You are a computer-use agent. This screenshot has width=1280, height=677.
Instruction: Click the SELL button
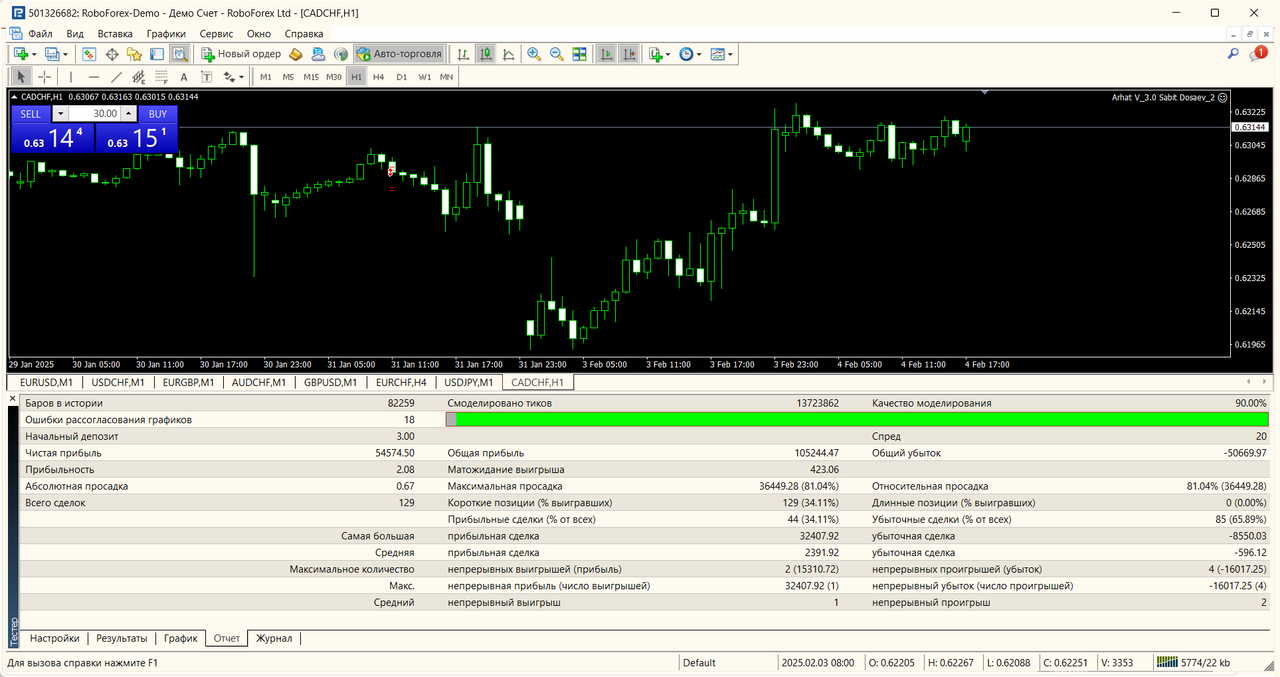[x=31, y=114]
